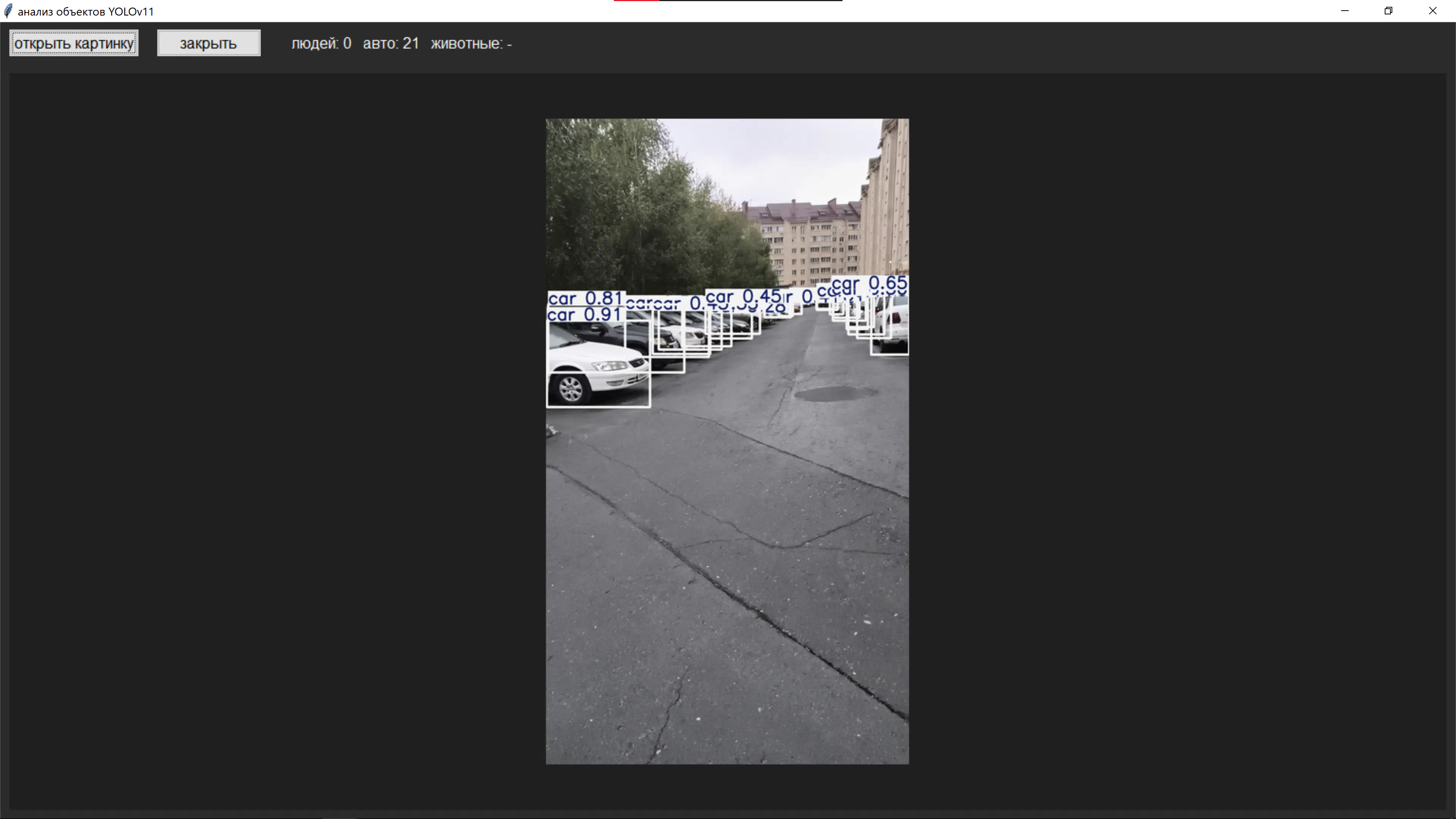This screenshot has width=1456, height=819.
Task: Click the "людей: 0" counter label
Action: coord(321,44)
